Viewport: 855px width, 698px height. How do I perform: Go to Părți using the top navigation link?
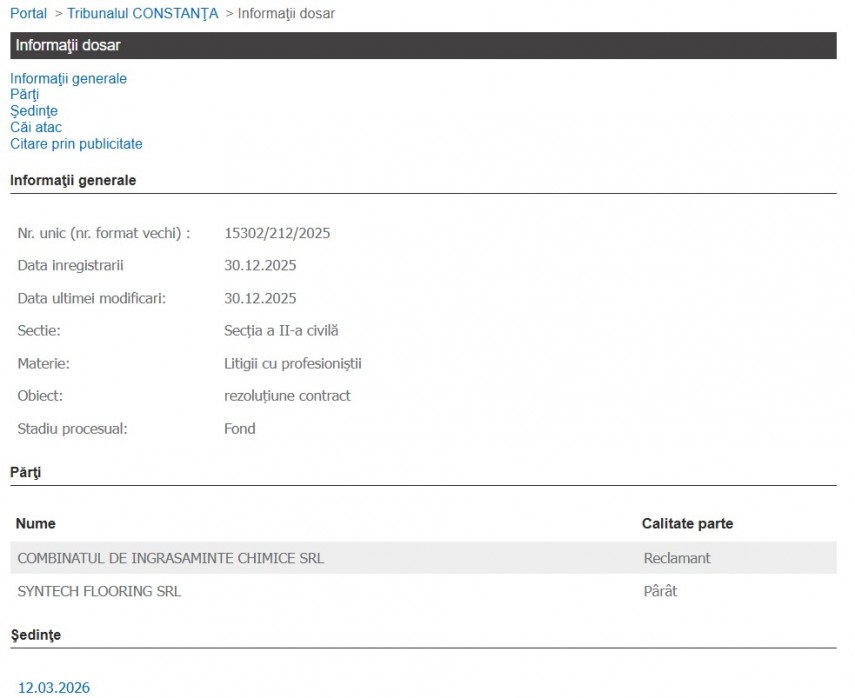point(24,94)
